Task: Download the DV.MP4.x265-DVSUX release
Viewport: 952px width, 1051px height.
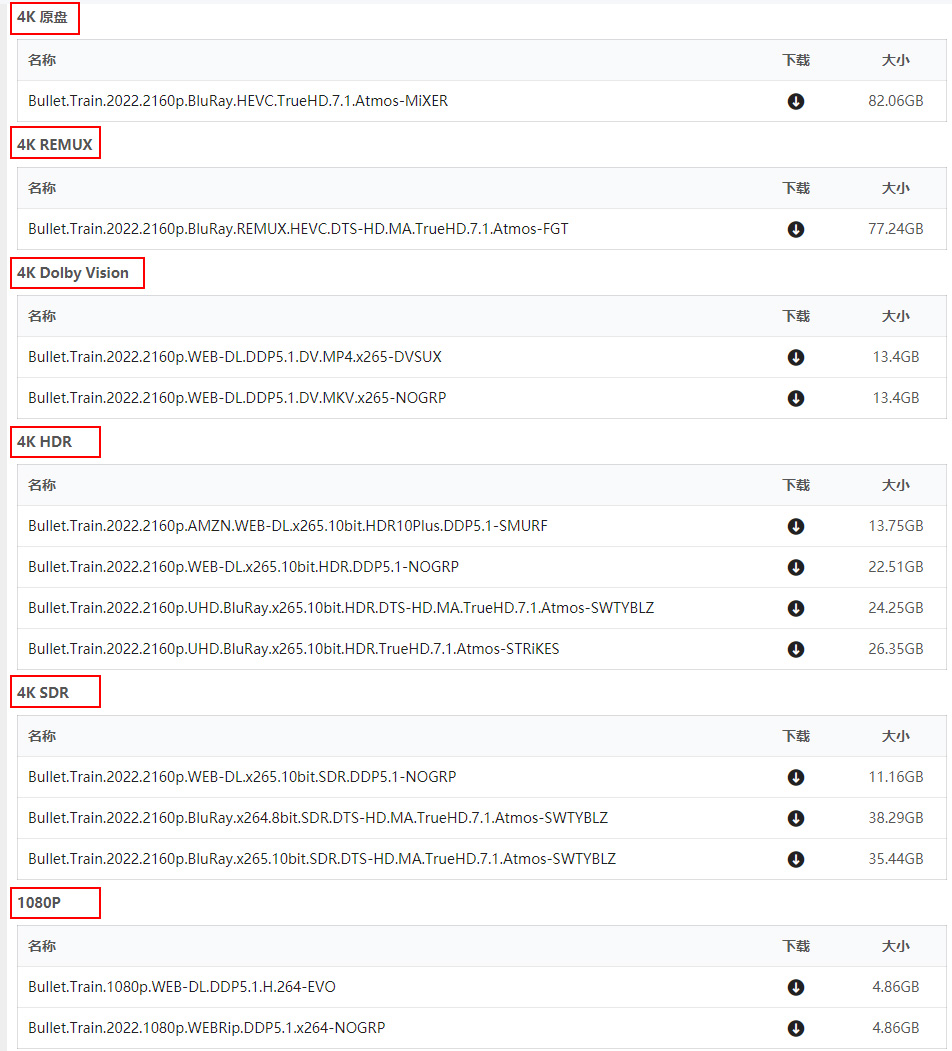Action: tap(796, 357)
